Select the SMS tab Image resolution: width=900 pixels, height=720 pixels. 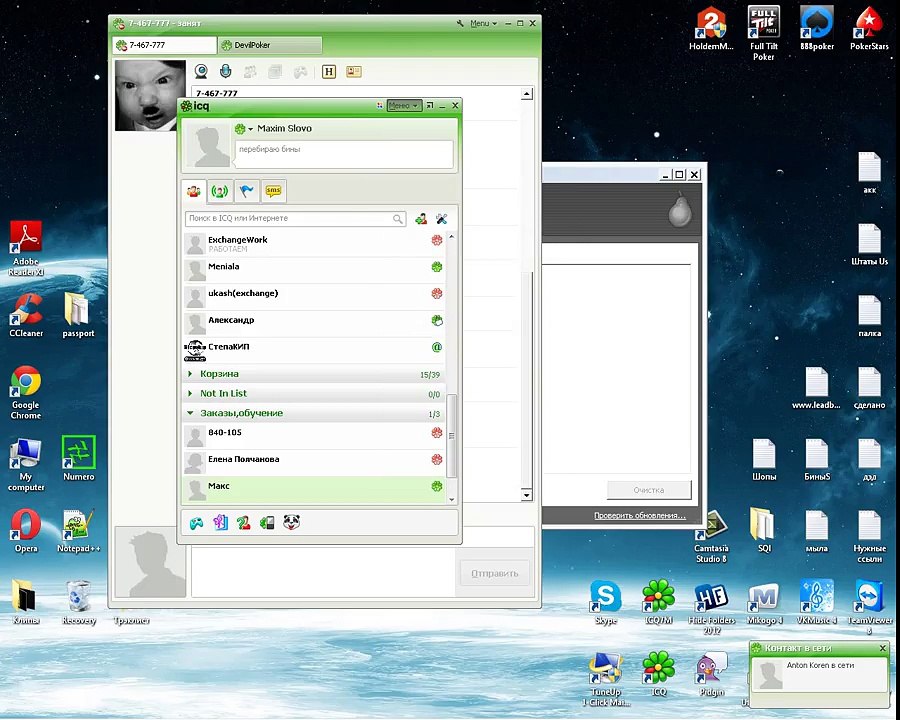pyautogui.click(x=273, y=191)
